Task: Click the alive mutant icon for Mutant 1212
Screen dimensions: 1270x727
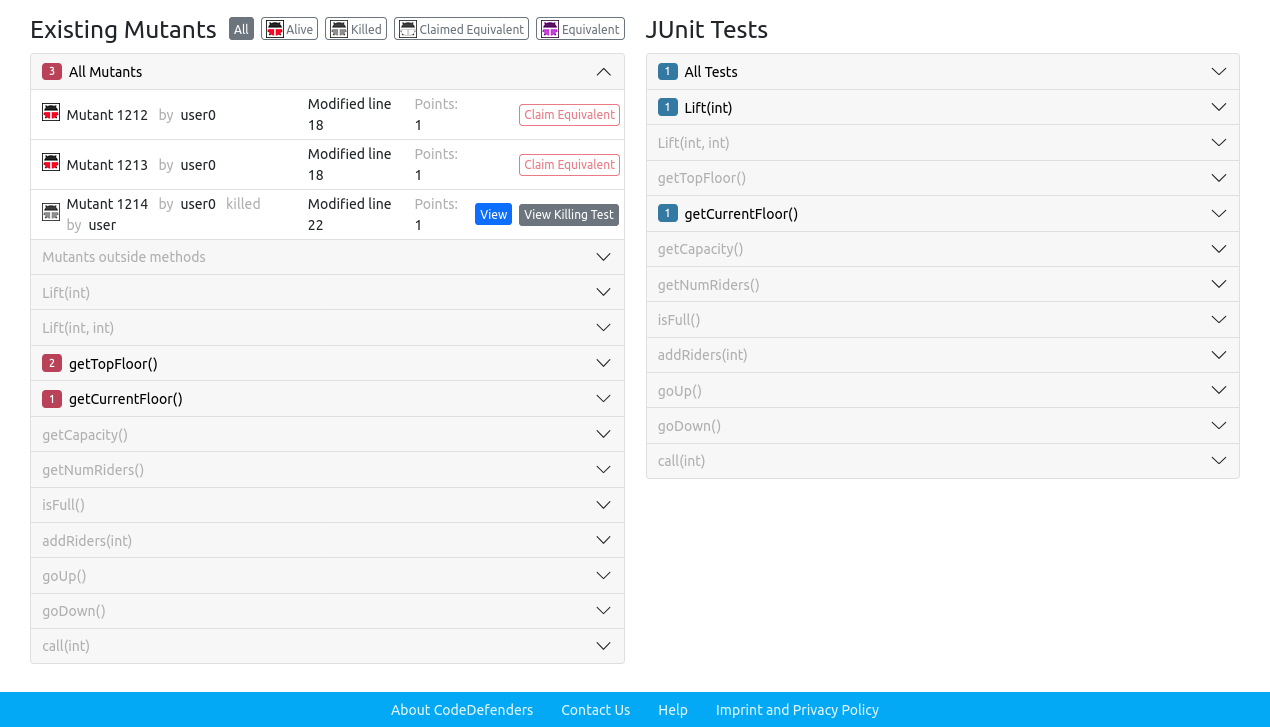Action: pyautogui.click(x=51, y=112)
